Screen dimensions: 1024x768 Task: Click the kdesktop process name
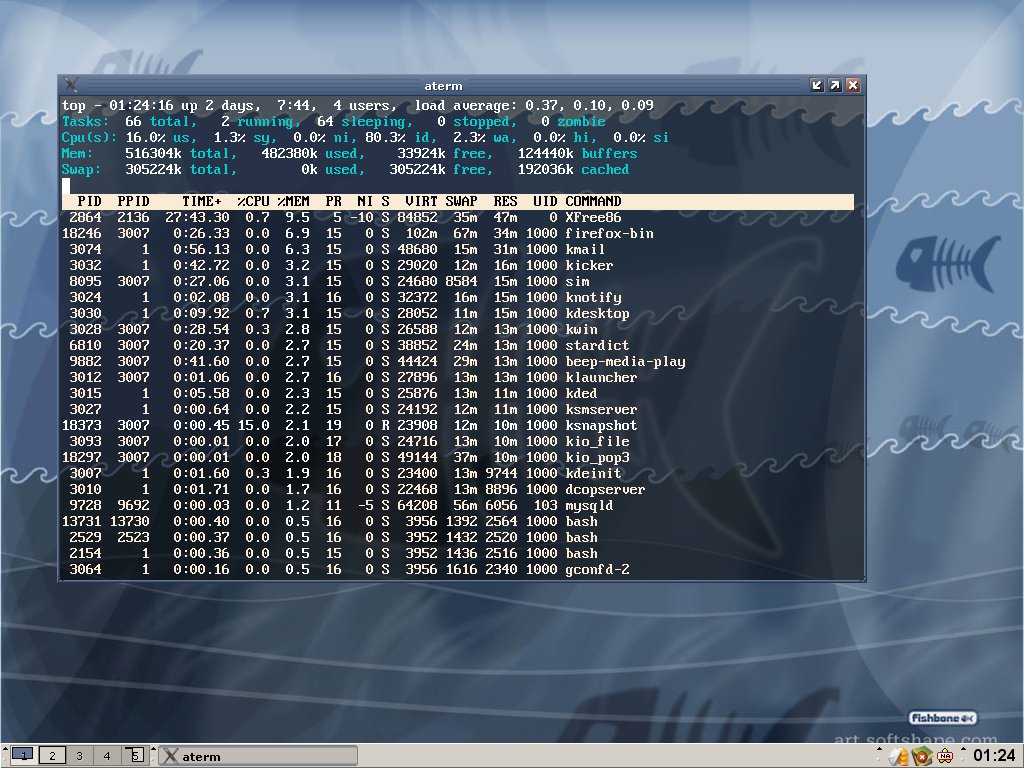[x=597, y=313]
